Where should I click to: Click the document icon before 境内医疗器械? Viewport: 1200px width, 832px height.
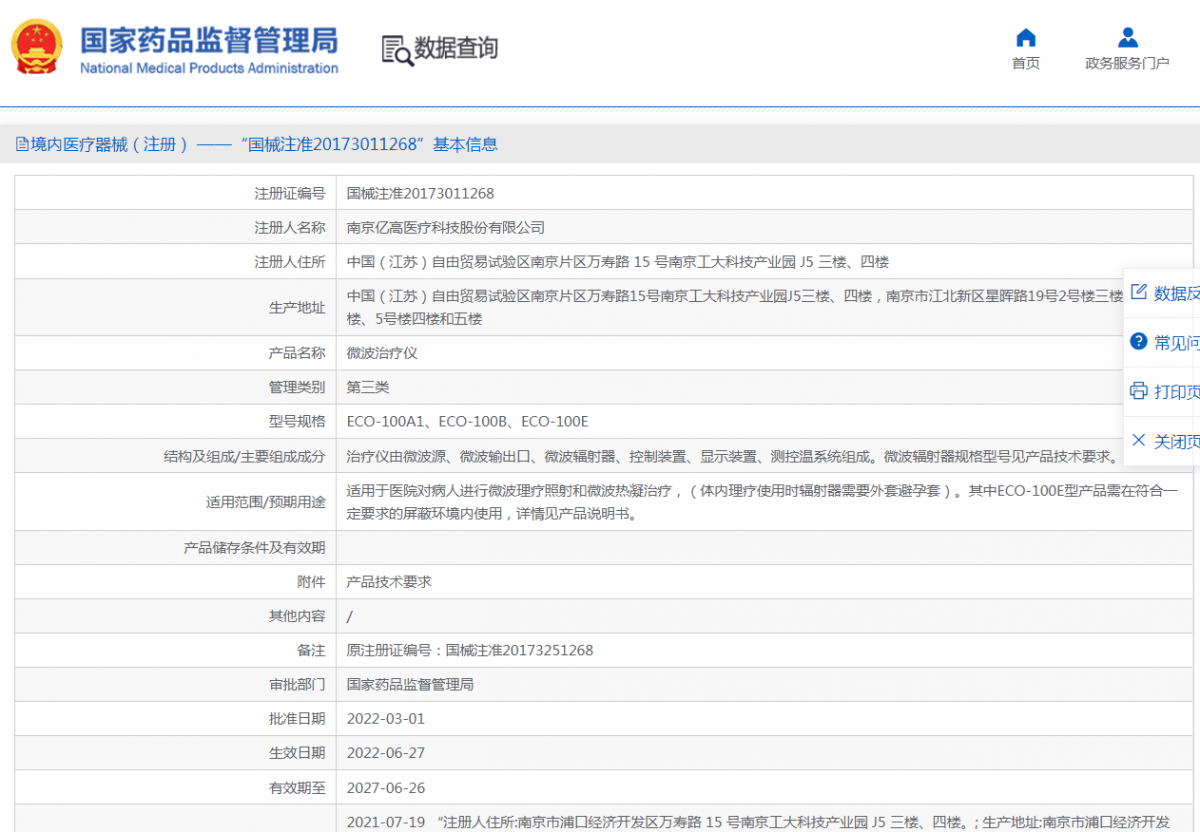22,144
